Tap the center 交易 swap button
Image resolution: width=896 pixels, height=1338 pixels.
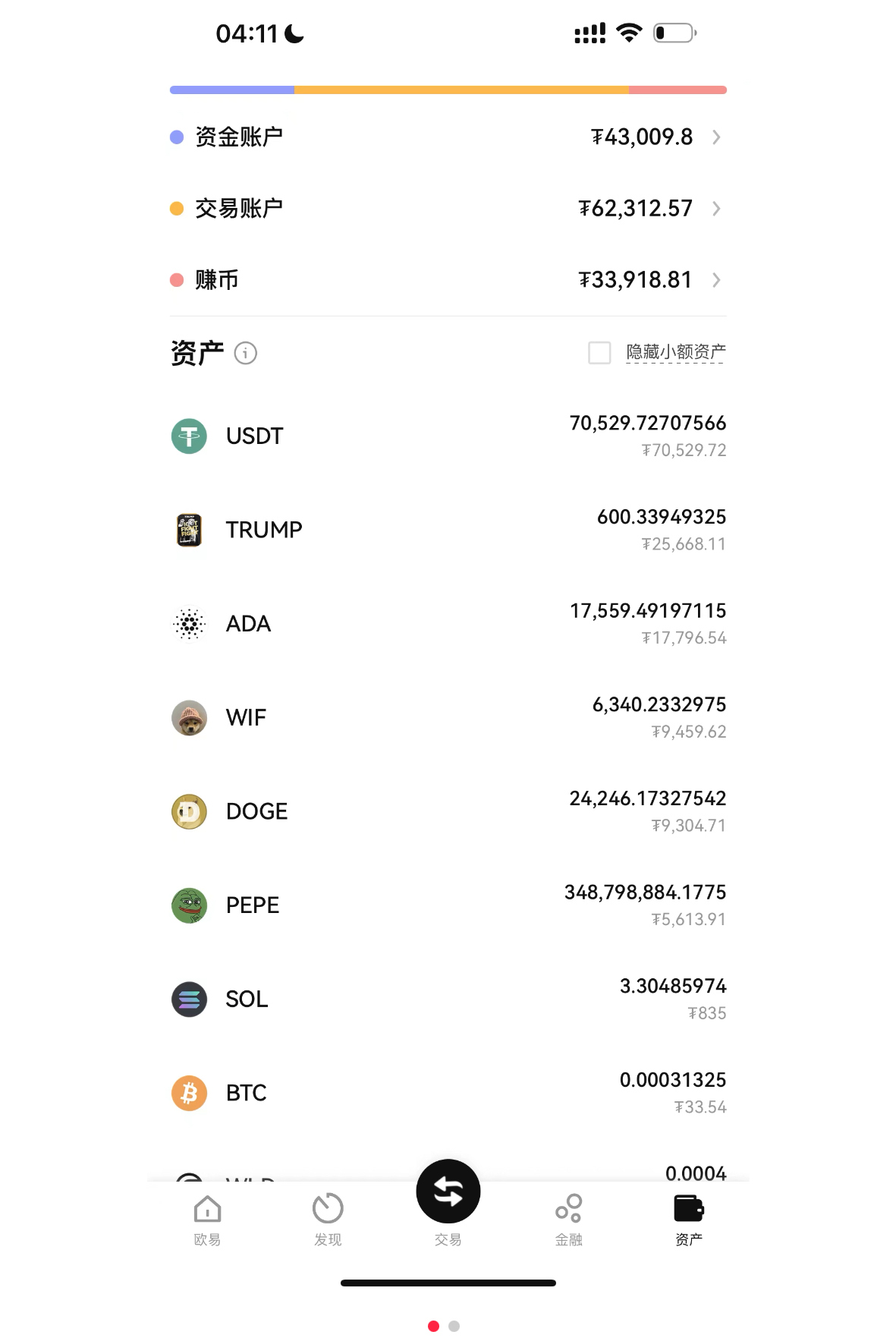point(448,1192)
